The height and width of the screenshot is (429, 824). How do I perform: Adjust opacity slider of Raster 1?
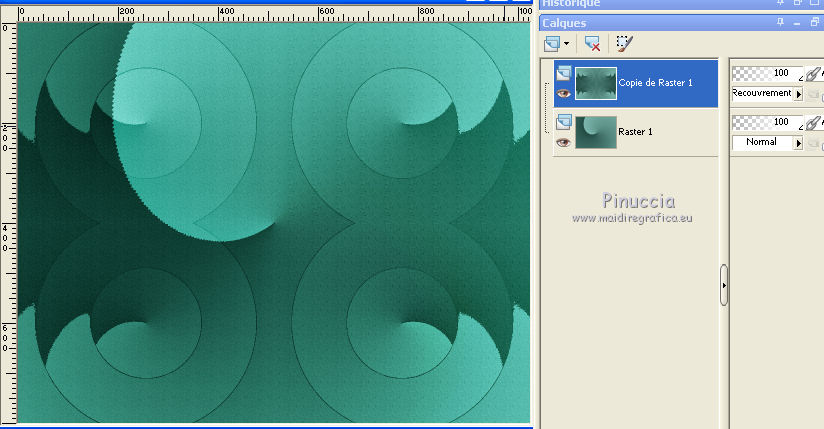point(767,122)
